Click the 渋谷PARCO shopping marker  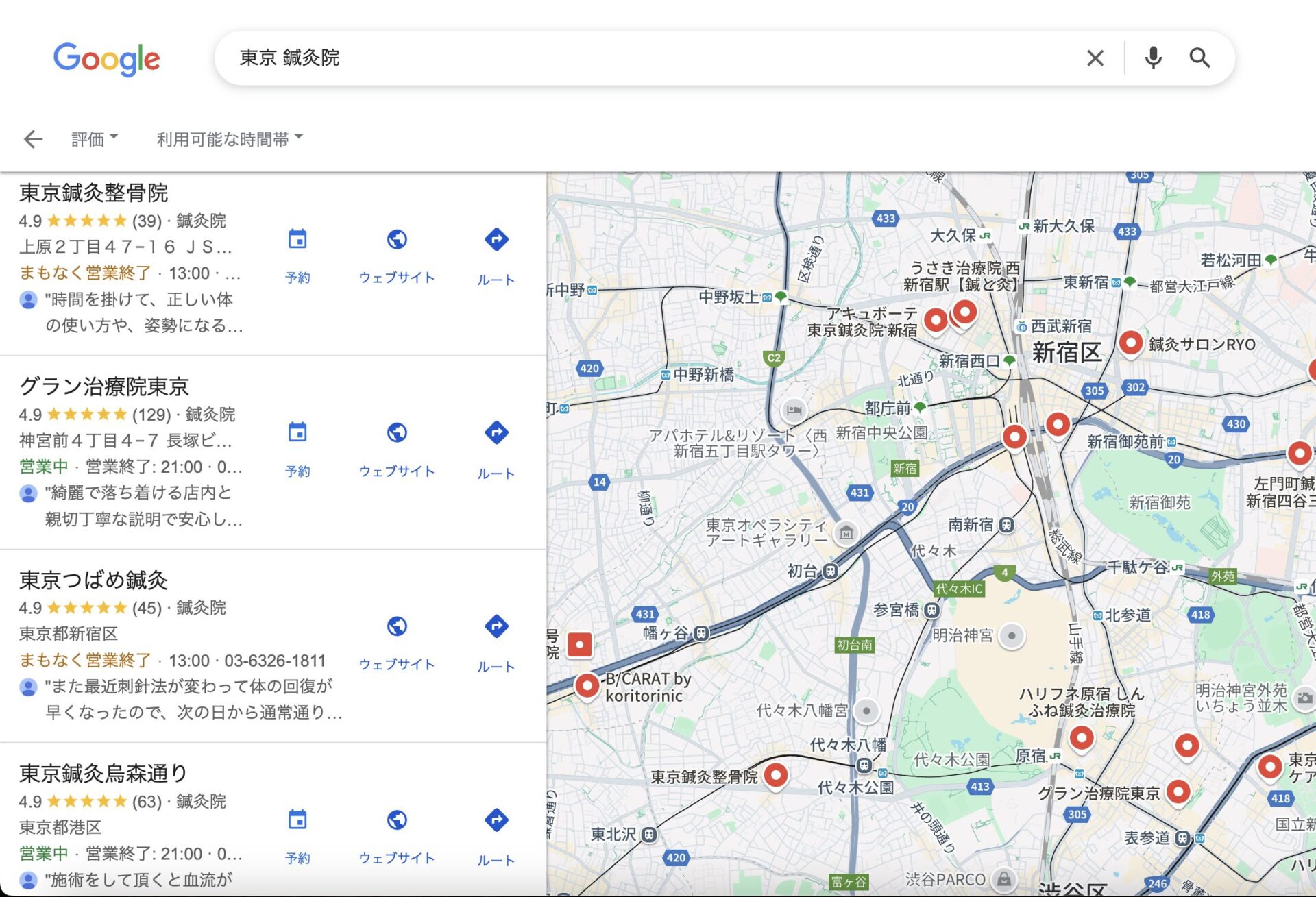1004,879
